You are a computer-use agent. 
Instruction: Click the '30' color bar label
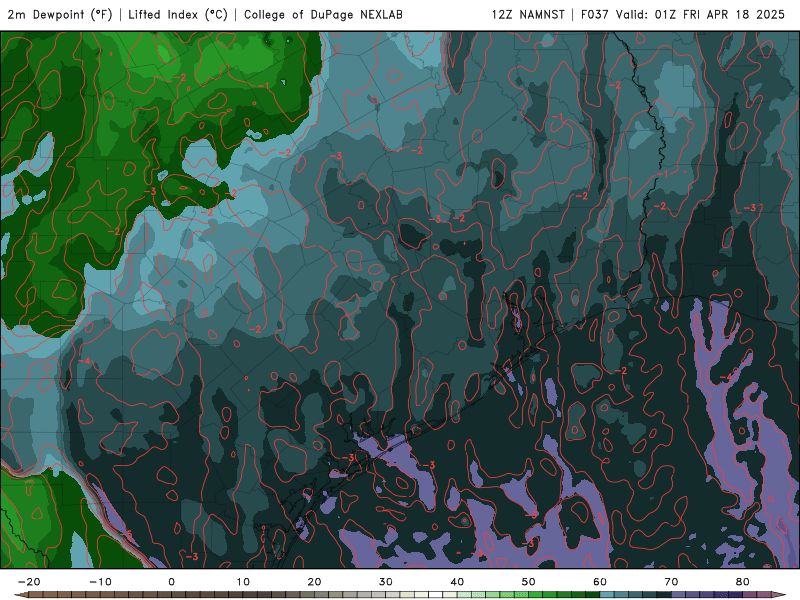pos(386,582)
